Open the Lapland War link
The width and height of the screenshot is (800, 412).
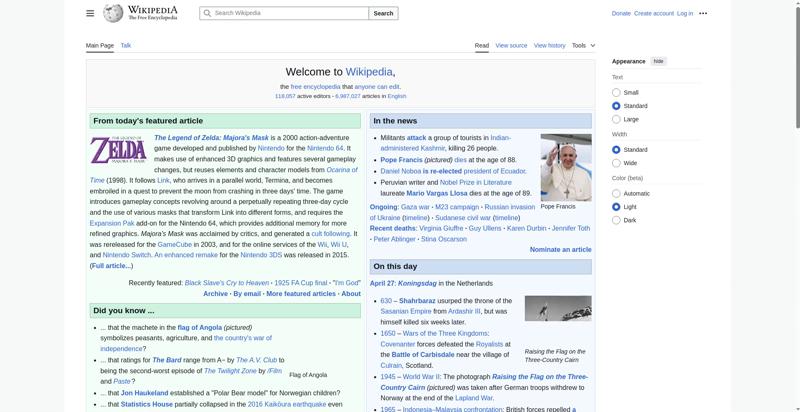(x=473, y=398)
